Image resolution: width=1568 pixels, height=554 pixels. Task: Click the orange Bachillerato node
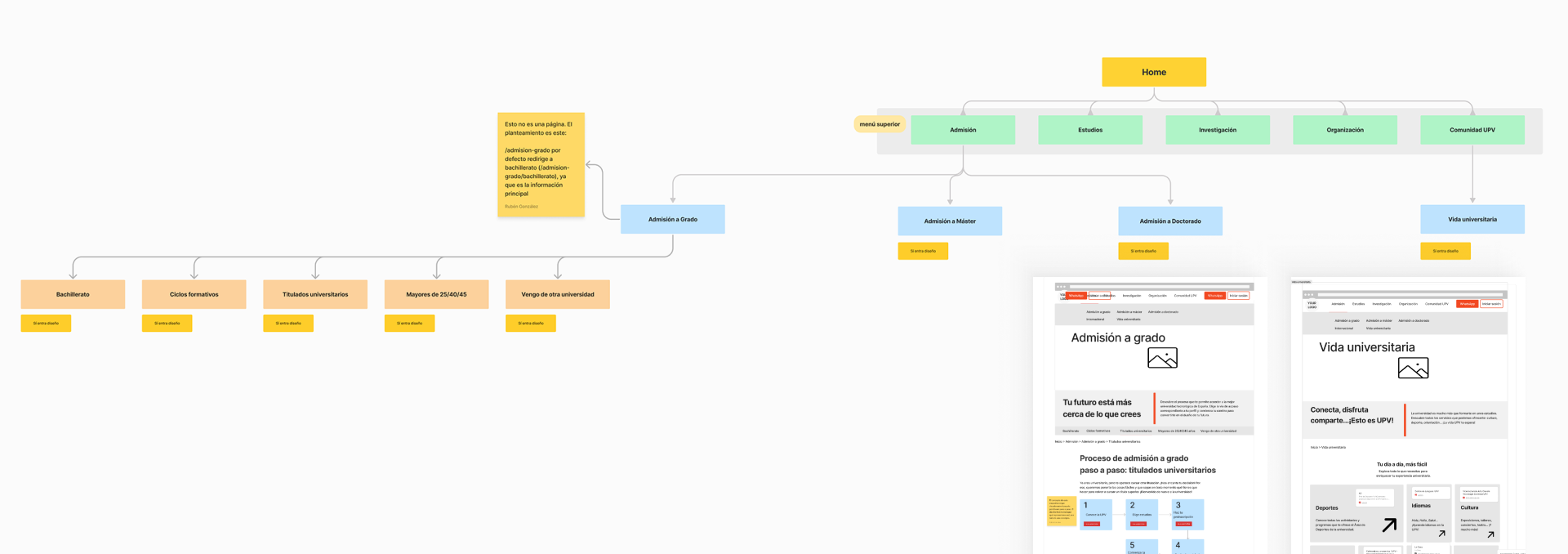[73, 294]
